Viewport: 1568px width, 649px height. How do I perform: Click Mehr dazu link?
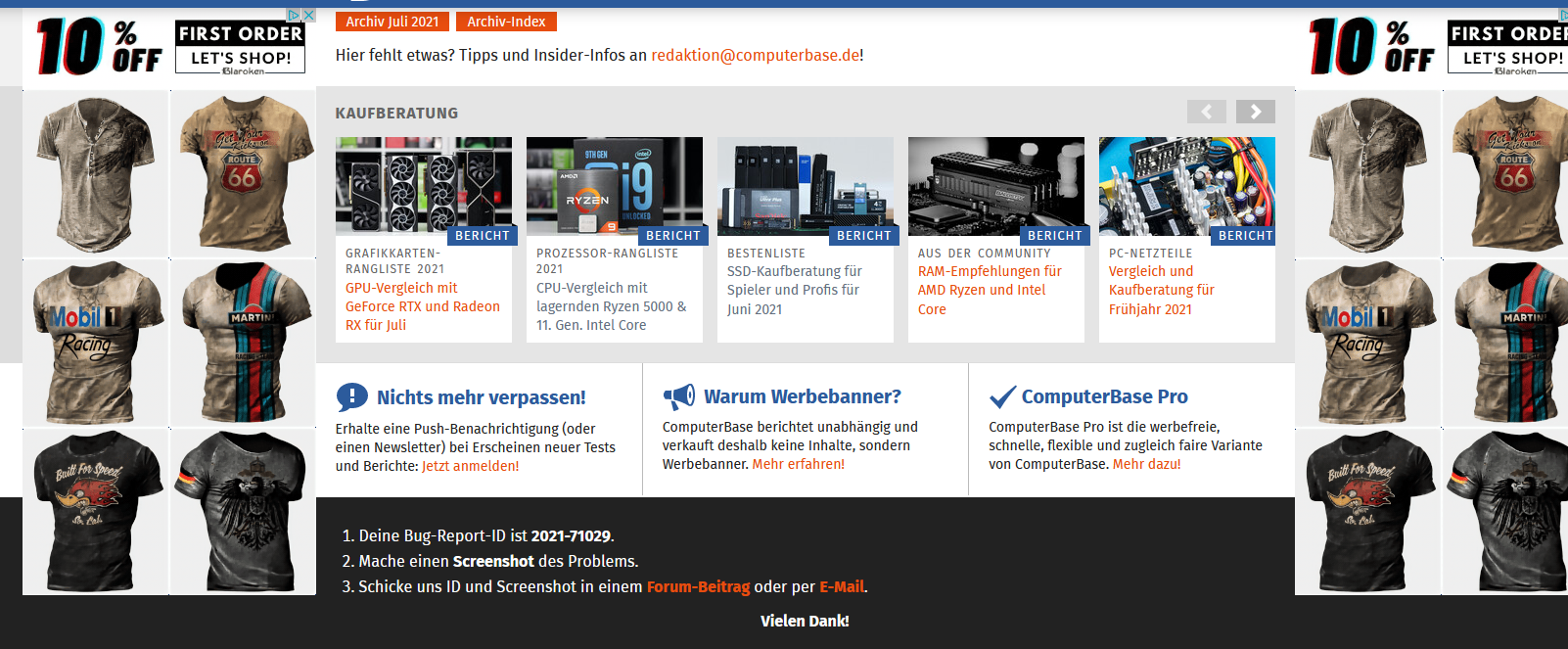click(x=1147, y=464)
